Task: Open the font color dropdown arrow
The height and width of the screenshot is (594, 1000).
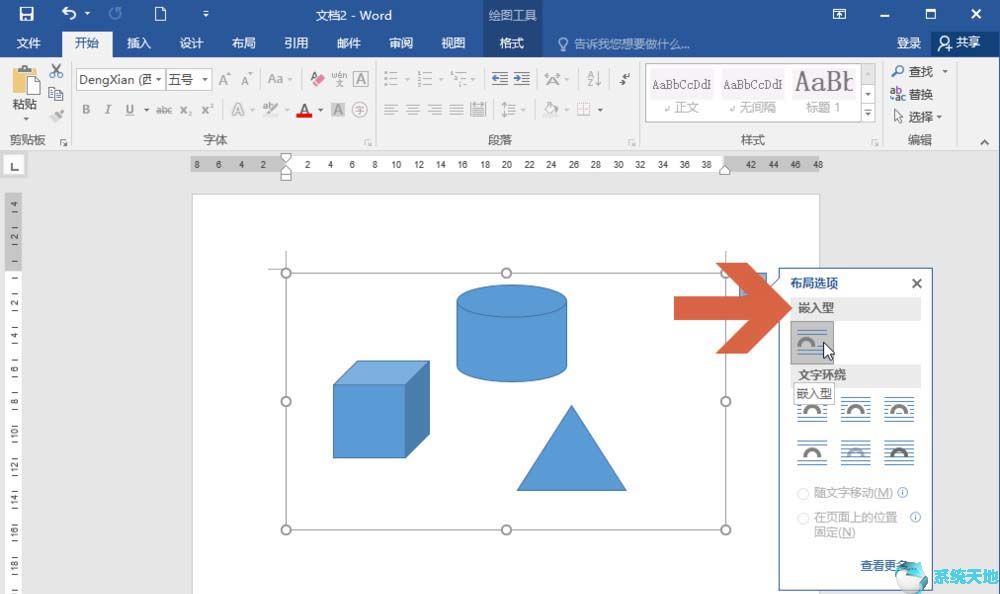Action: click(320, 110)
